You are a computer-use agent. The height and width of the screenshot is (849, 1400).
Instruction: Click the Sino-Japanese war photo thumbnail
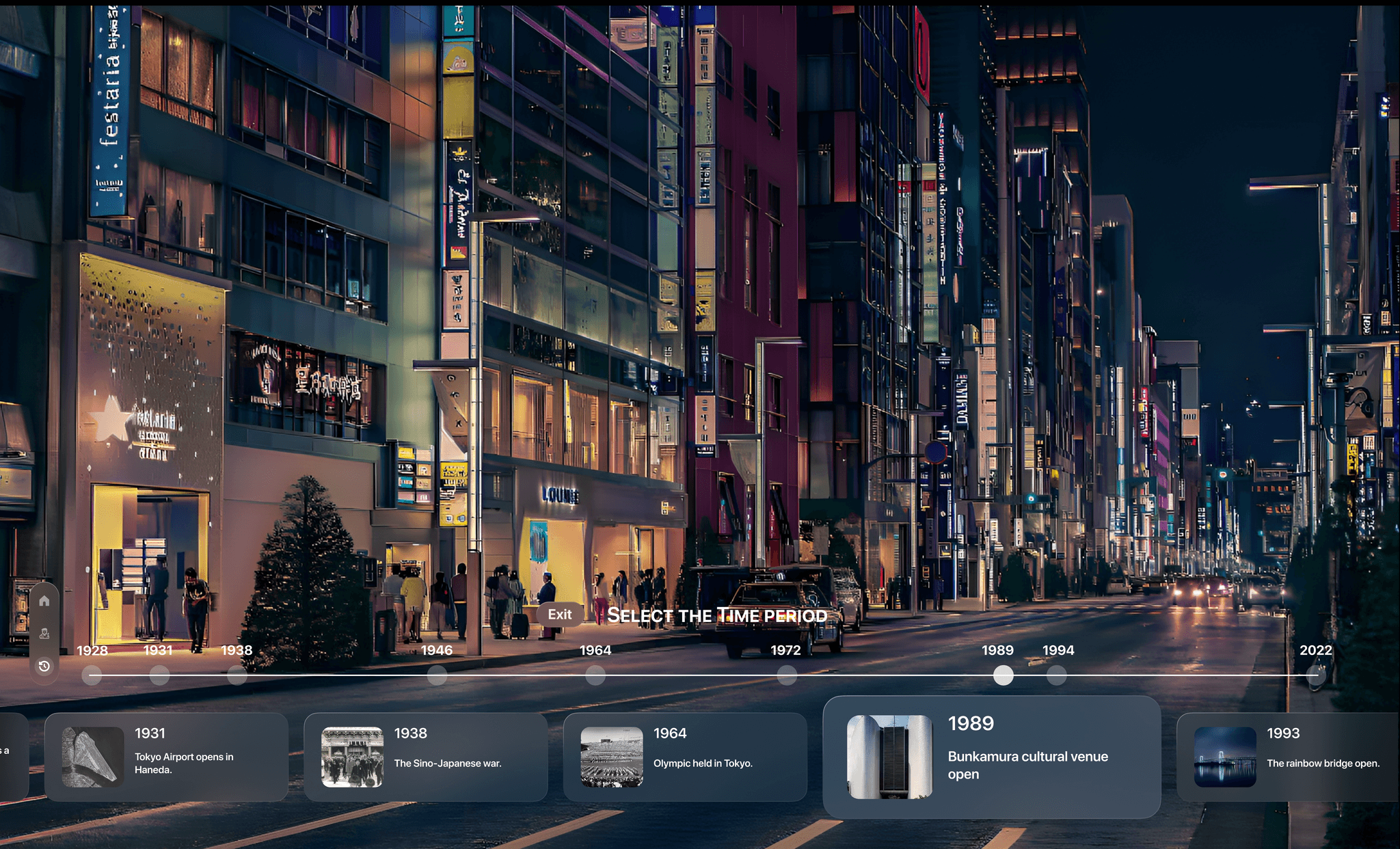pyautogui.click(x=352, y=757)
